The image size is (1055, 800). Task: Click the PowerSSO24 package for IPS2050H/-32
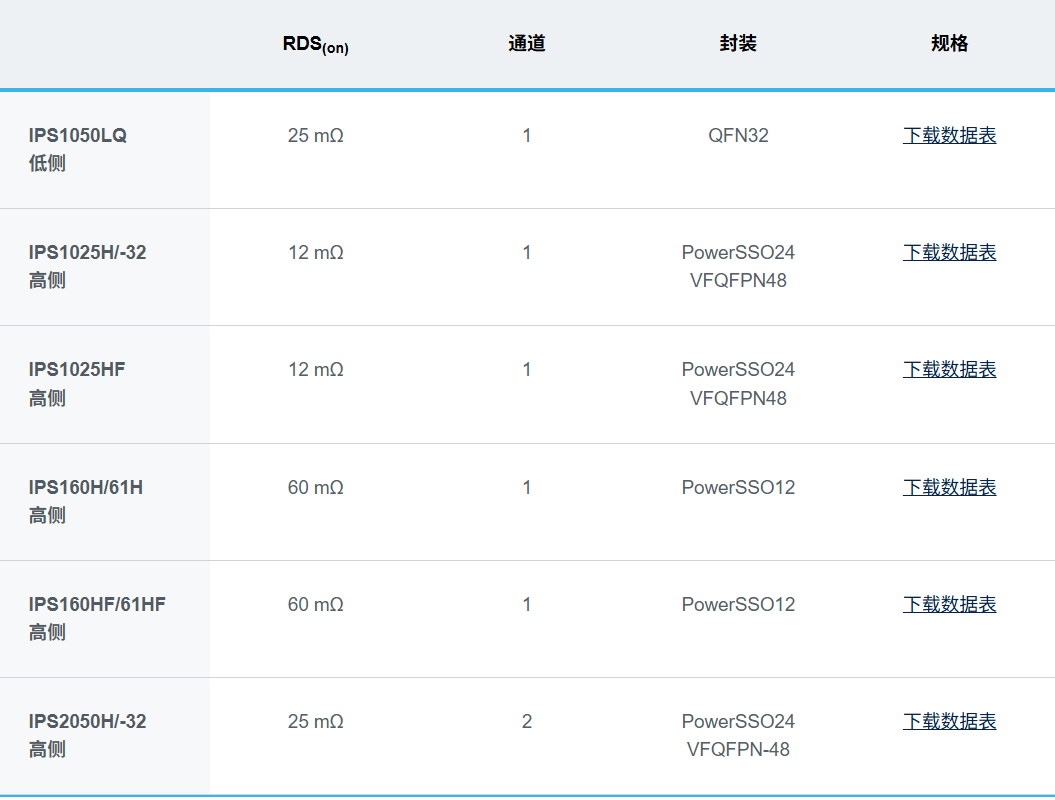coord(738,721)
